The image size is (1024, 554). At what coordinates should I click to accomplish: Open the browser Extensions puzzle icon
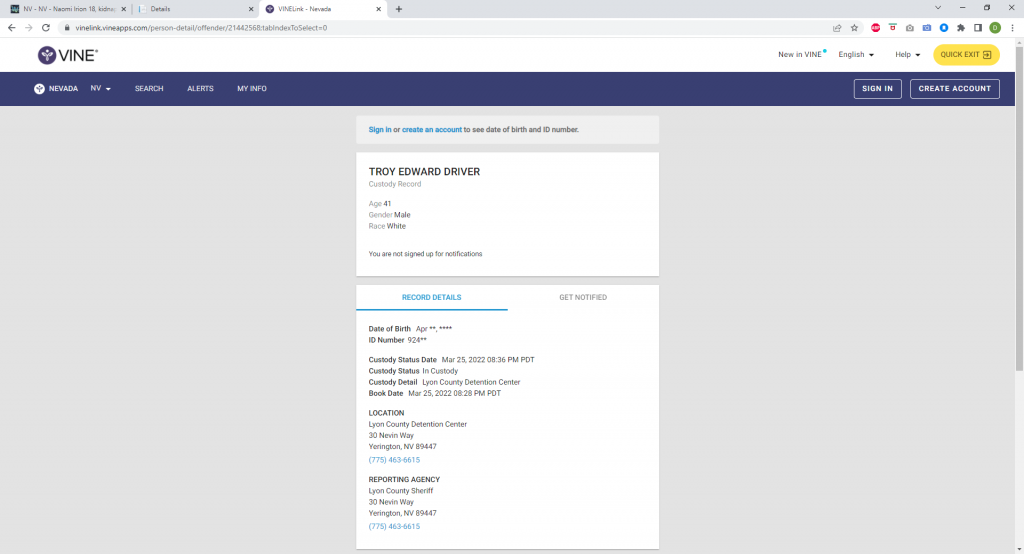[x=961, y=28]
